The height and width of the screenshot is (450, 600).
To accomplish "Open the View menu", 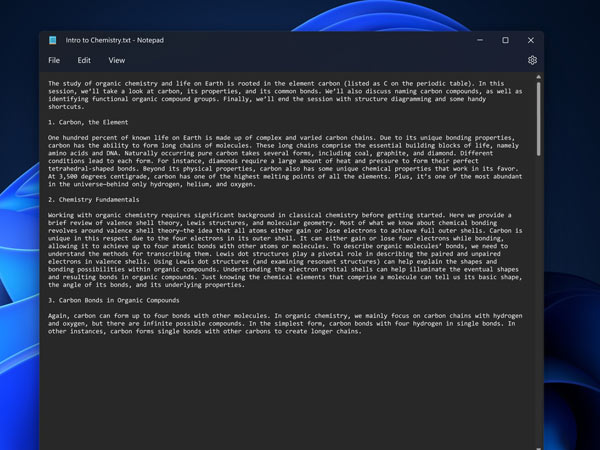I will [116, 60].
